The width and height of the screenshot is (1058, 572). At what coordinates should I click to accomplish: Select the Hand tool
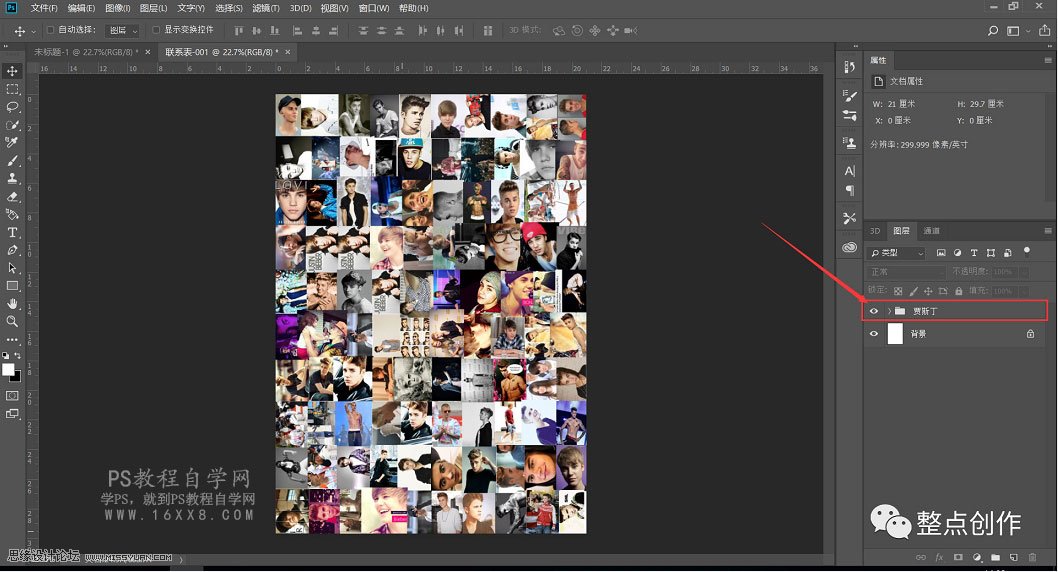(12, 304)
